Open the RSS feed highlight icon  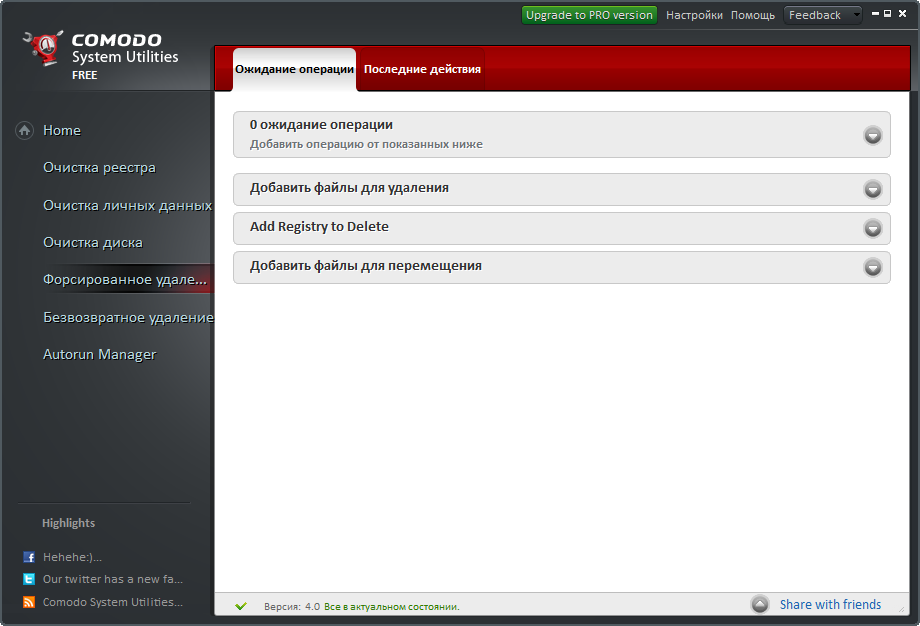click(x=29, y=602)
